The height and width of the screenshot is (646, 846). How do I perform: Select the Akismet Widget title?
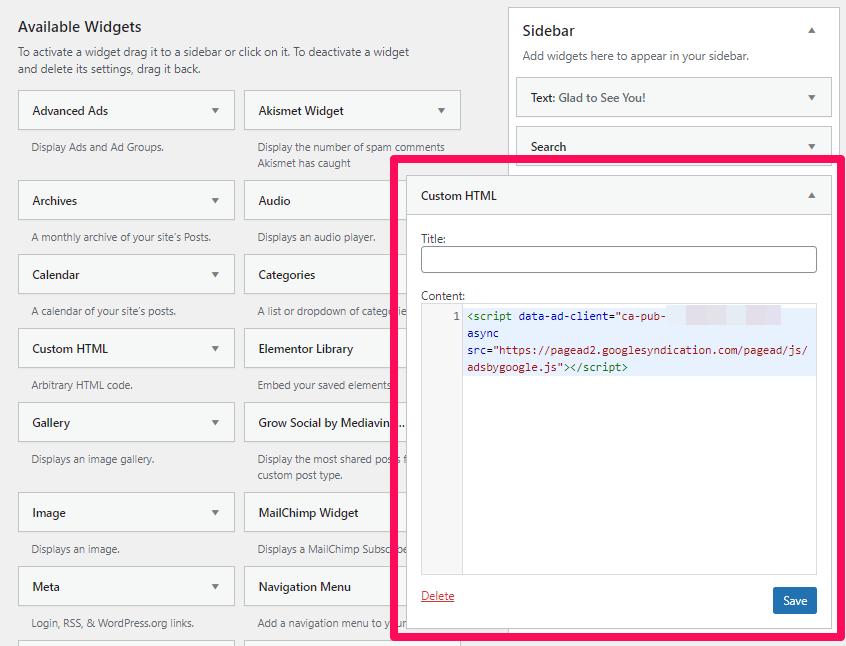(x=301, y=111)
